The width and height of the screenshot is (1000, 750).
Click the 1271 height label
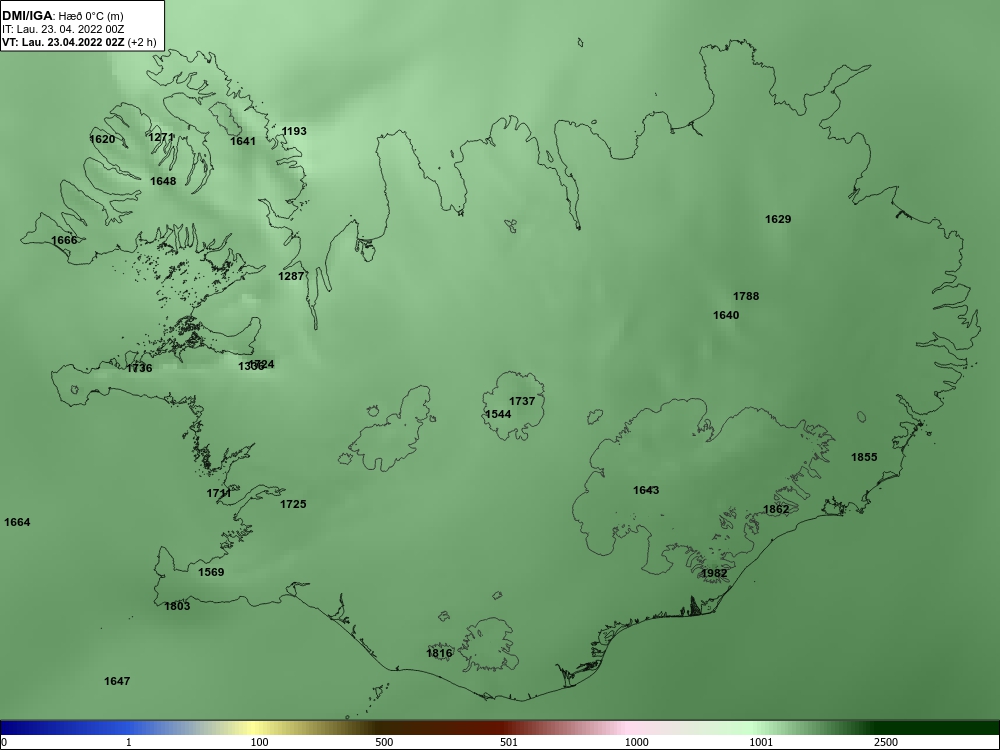coord(161,137)
